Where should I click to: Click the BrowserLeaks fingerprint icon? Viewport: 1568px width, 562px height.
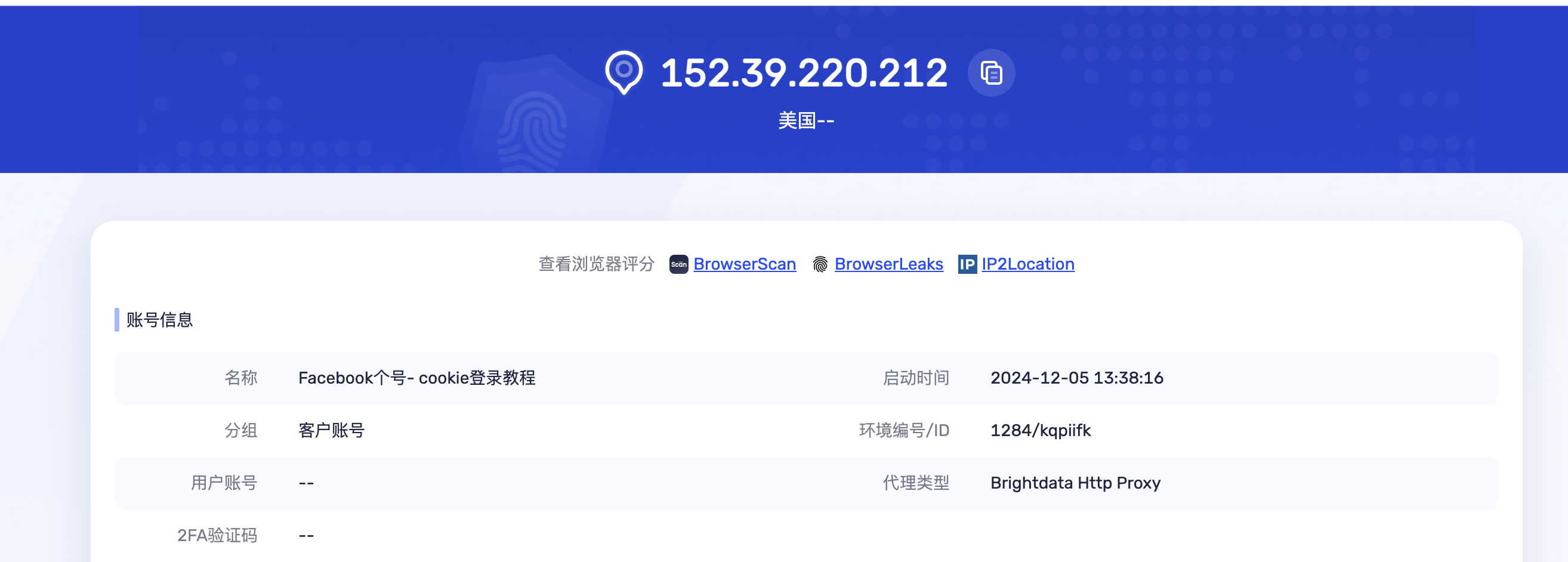click(x=820, y=264)
